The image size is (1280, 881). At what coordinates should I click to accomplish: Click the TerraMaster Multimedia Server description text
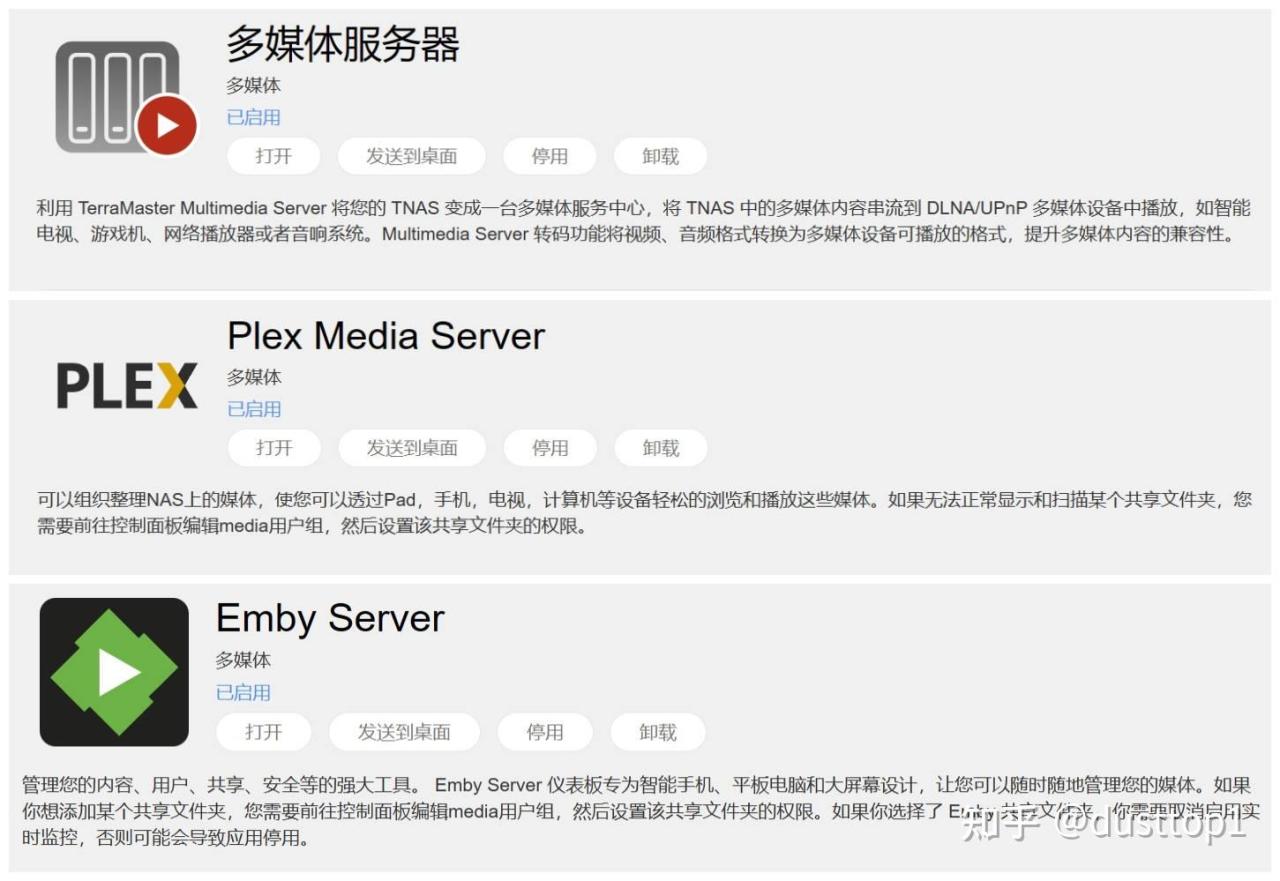point(644,222)
